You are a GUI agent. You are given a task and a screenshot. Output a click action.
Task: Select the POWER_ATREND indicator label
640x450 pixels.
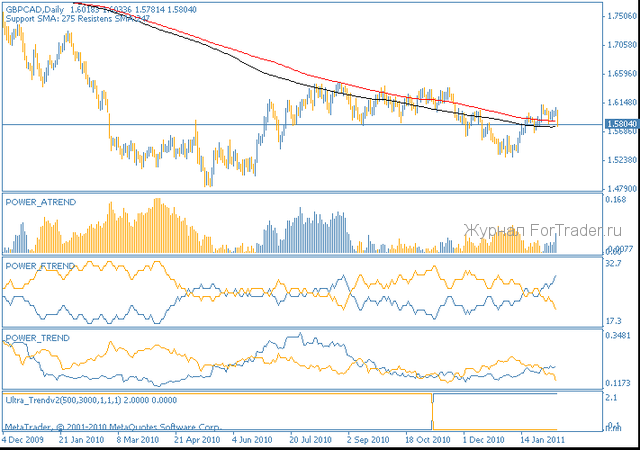(x=41, y=202)
